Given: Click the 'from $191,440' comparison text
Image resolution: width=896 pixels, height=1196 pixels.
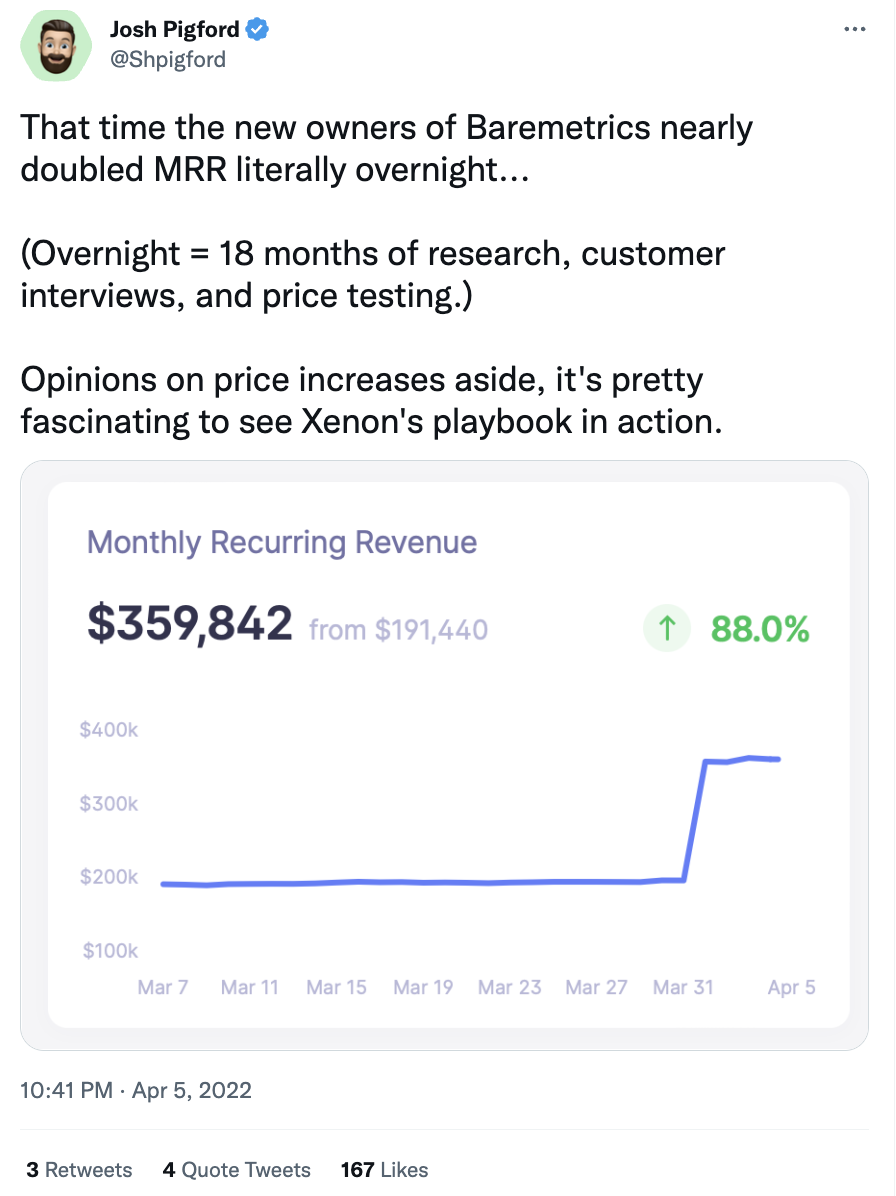Looking at the screenshot, I should point(398,630).
